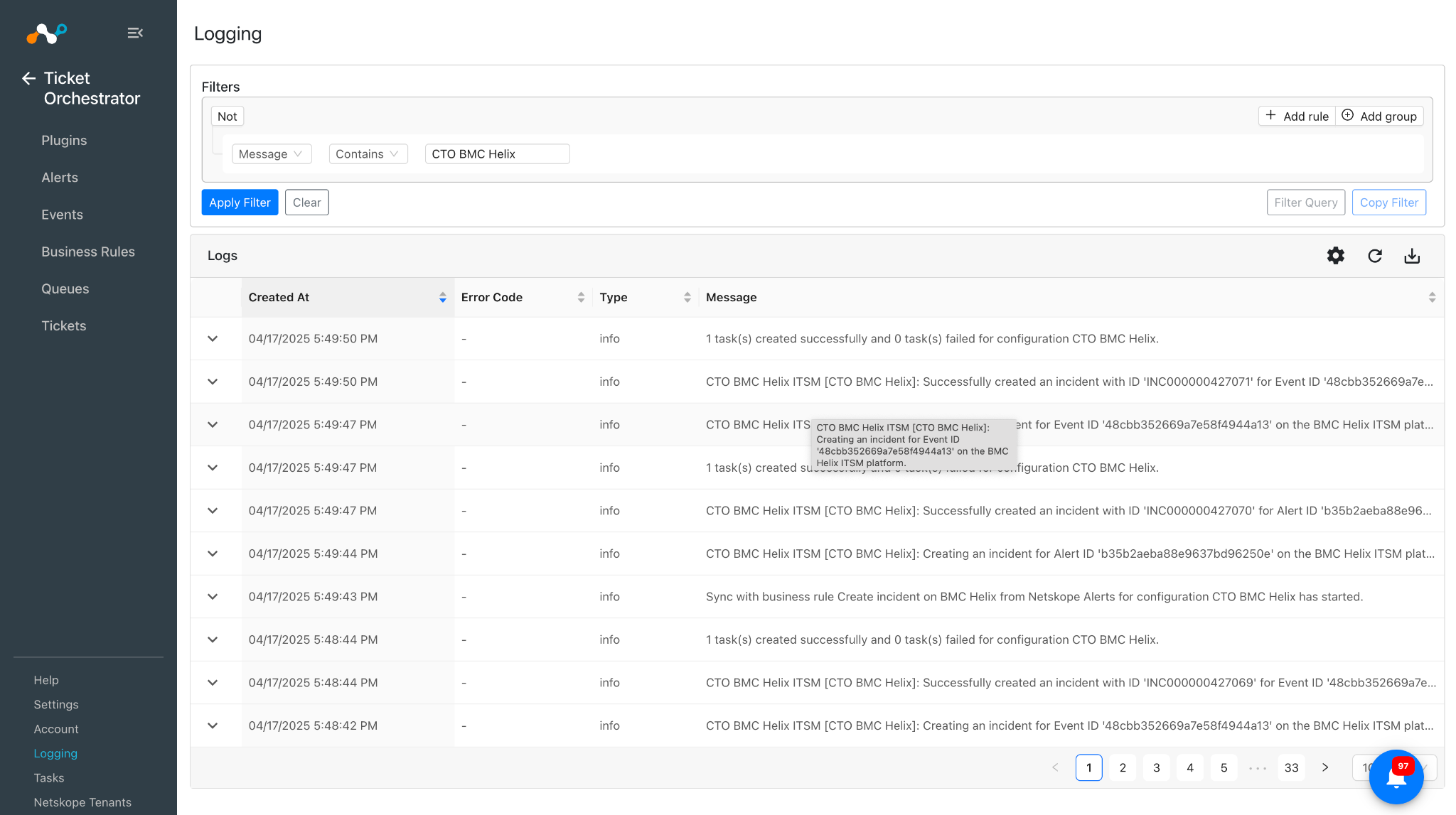Sort by Type column arrows

coord(687,298)
